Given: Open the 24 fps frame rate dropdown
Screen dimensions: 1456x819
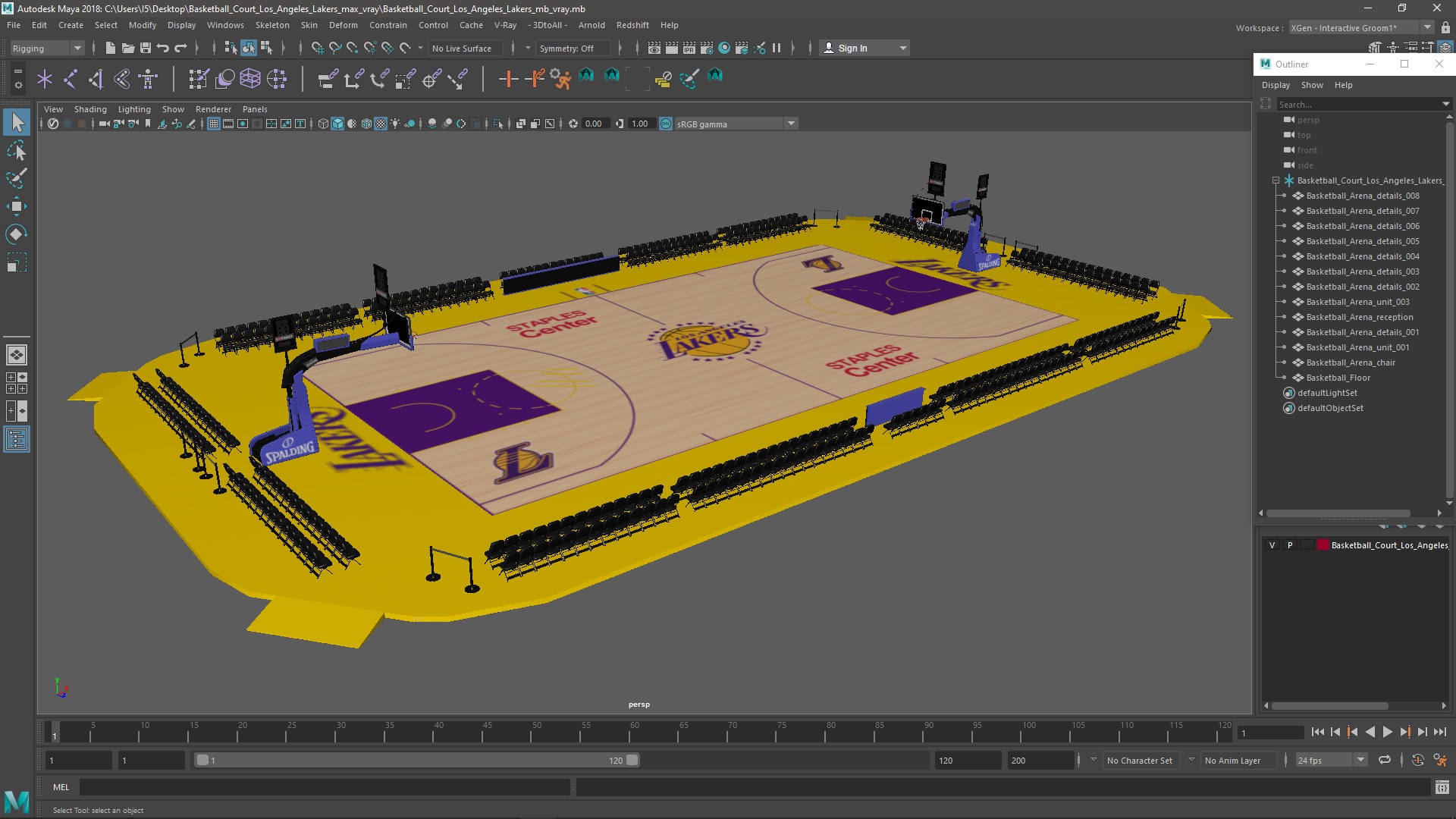Looking at the screenshot, I should 1331,760.
